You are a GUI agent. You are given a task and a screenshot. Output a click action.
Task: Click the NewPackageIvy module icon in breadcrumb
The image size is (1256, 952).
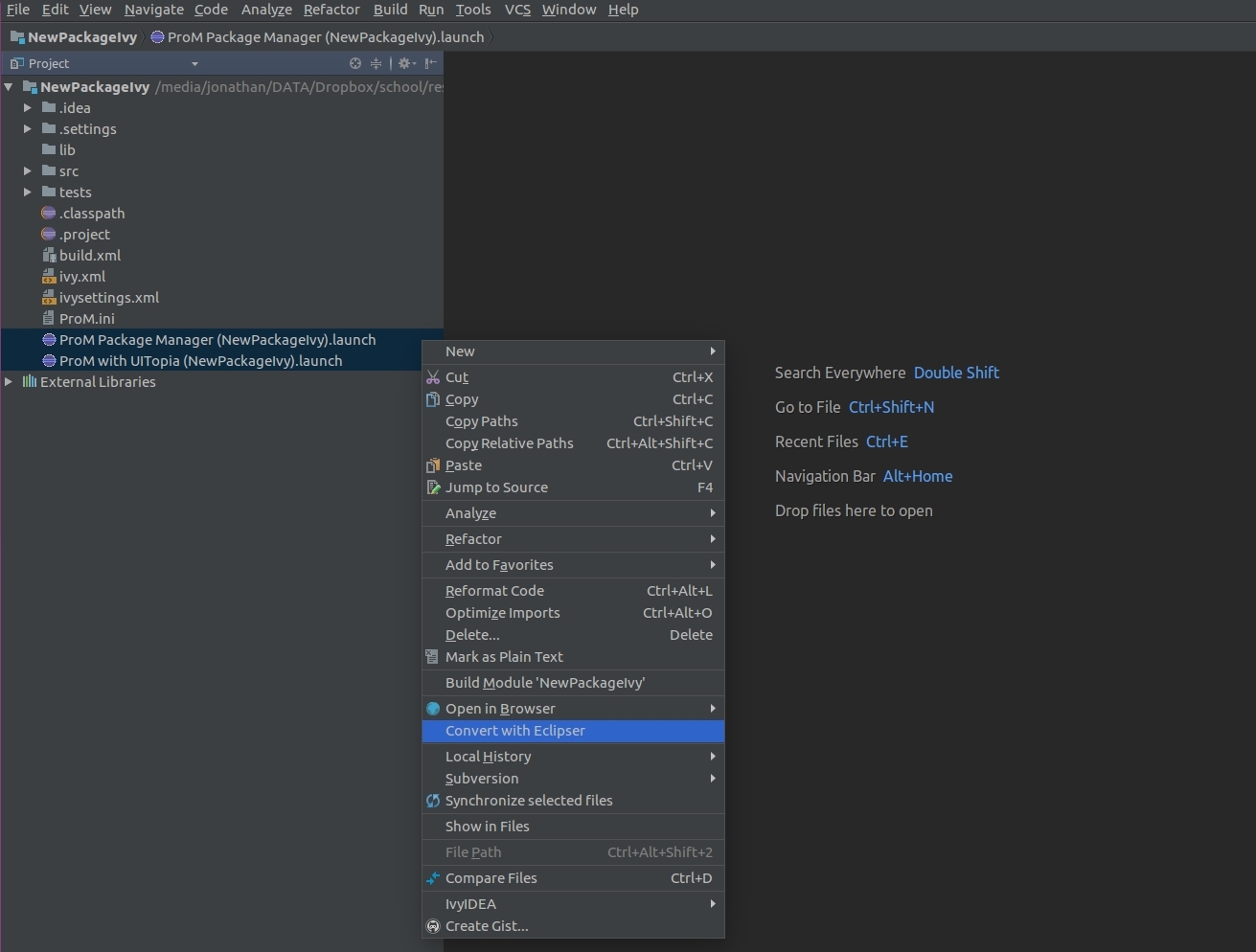(x=17, y=37)
